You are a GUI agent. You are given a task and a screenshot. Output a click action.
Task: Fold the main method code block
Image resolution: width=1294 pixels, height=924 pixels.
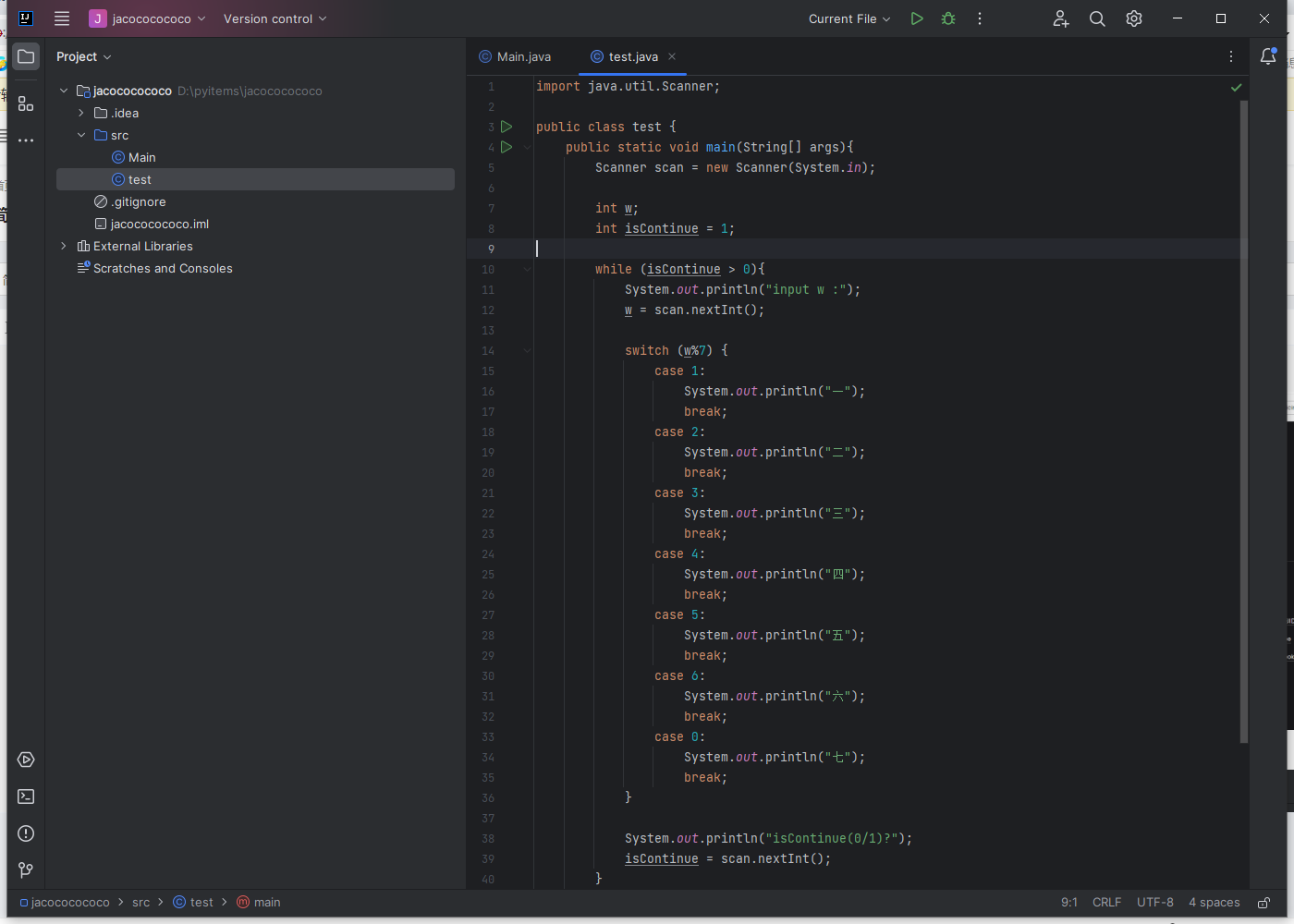pos(527,147)
